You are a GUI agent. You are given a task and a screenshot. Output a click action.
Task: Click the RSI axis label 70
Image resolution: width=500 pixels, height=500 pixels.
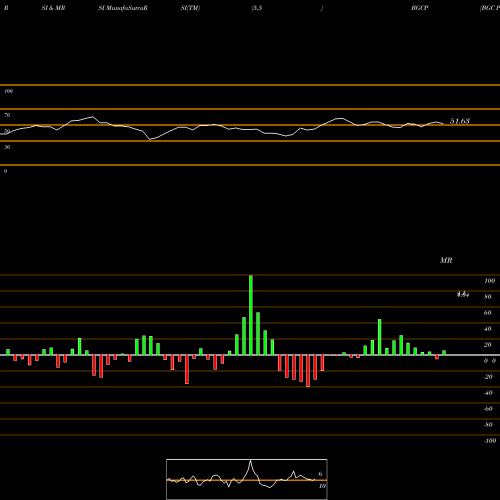tap(7, 115)
